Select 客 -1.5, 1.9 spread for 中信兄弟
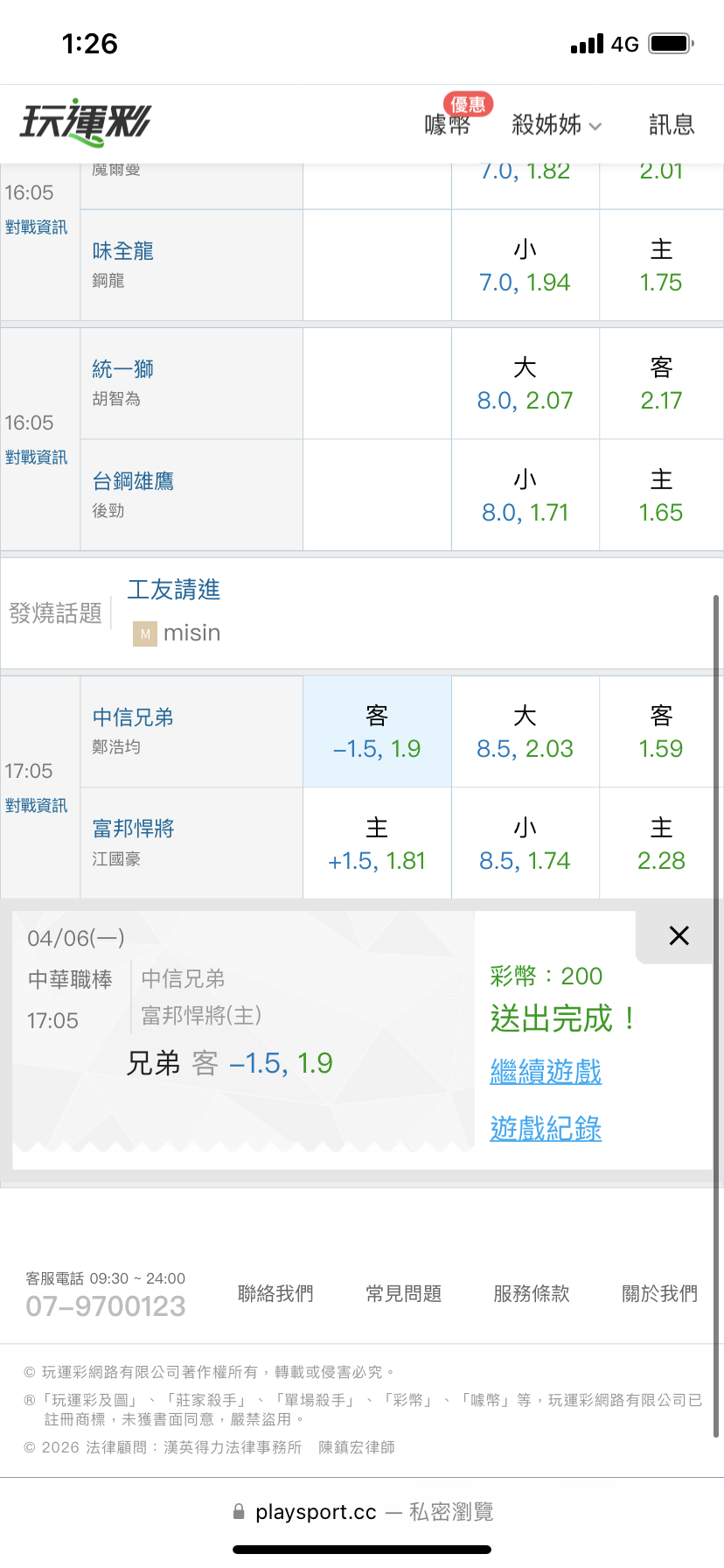This screenshot has height=1568, width=724. tap(377, 732)
